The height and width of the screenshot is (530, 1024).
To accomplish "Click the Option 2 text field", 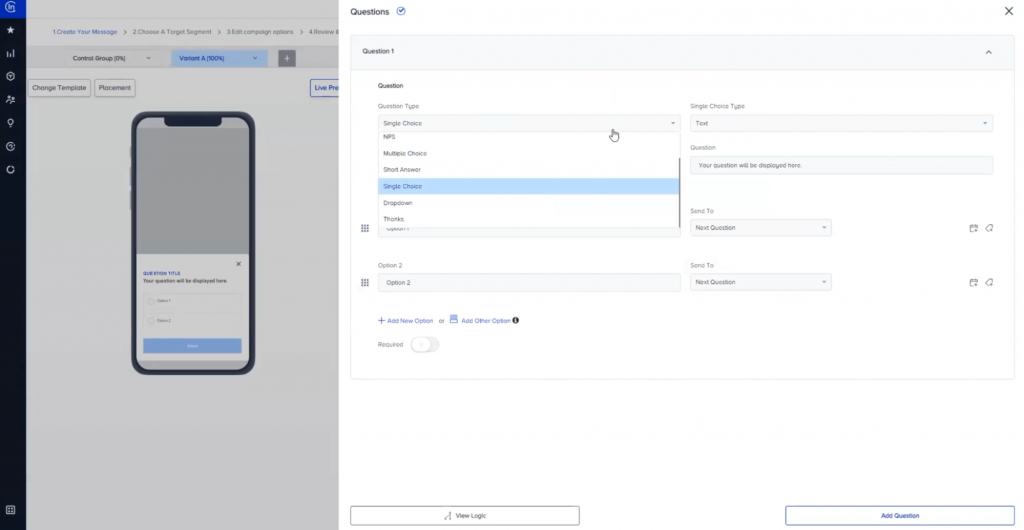I will point(529,283).
